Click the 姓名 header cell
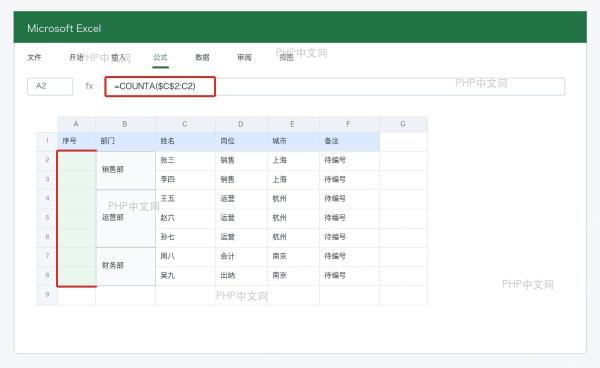The width and height of the screenshot is (600, 368). (185, 141)
